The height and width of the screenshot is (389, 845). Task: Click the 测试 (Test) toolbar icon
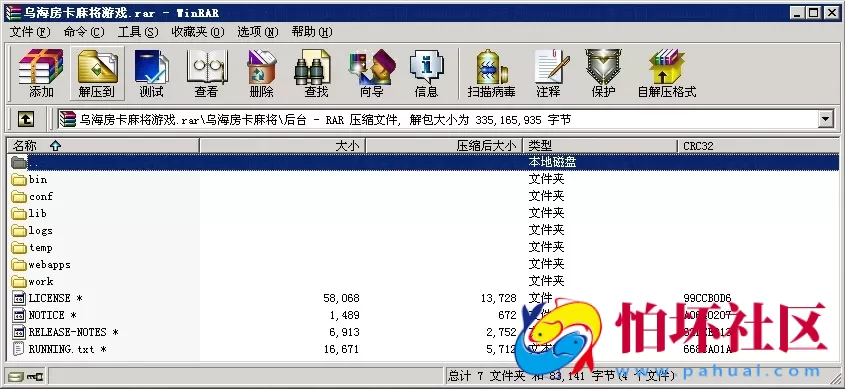pos(151,67)
